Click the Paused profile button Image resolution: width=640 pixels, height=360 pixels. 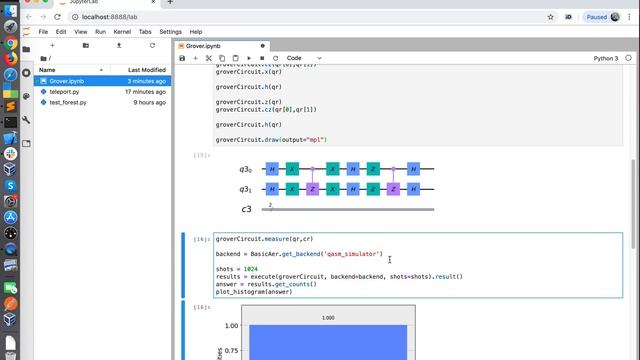pyautogui.click(x=602, y=17)
